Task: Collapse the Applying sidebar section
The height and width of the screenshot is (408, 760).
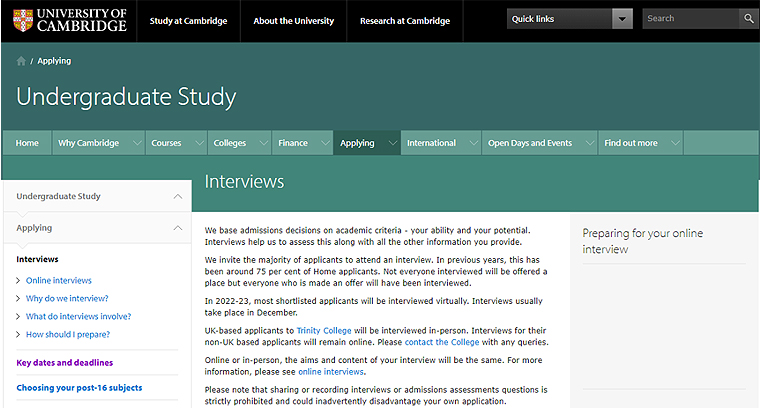Action: coord(178,228)
